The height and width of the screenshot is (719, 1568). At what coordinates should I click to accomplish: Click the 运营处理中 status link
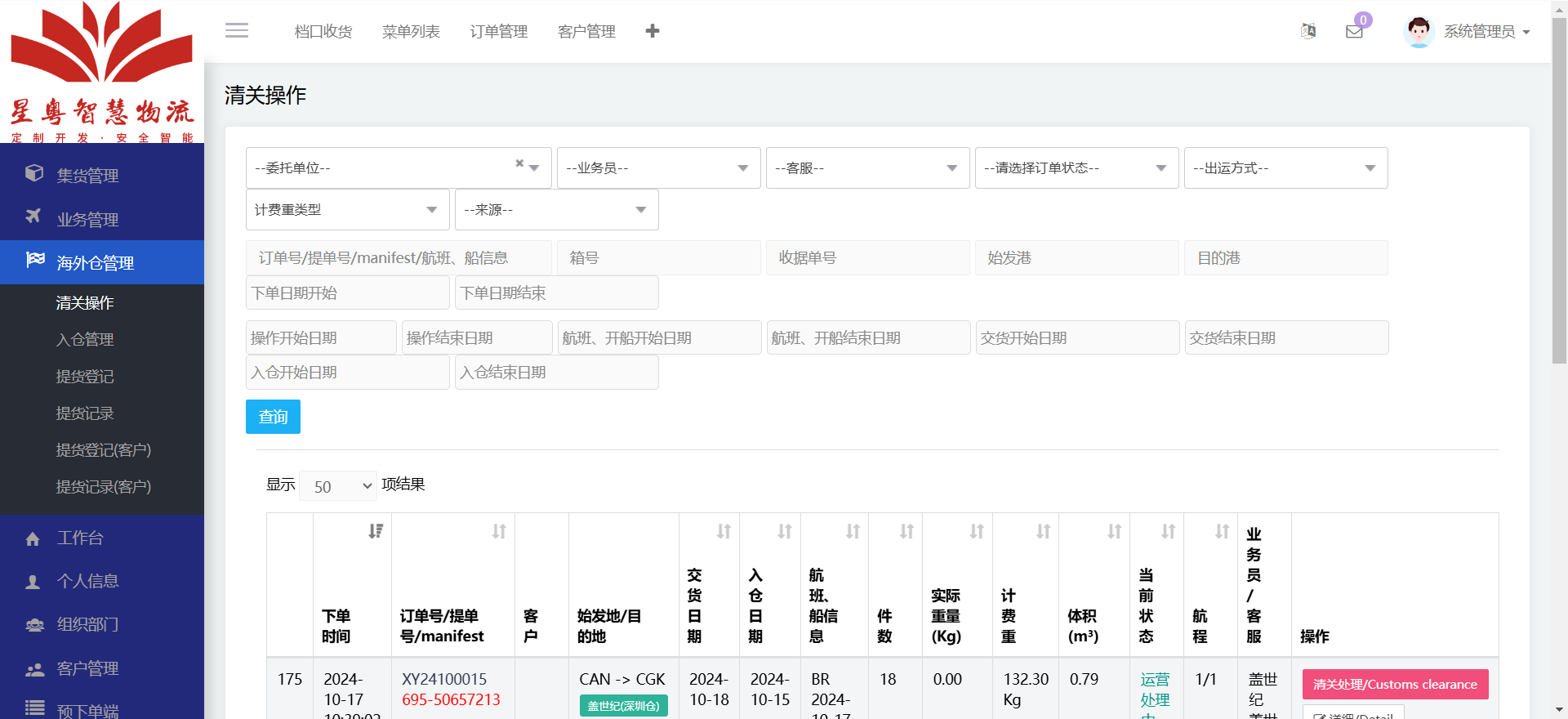click(1155, 694)
